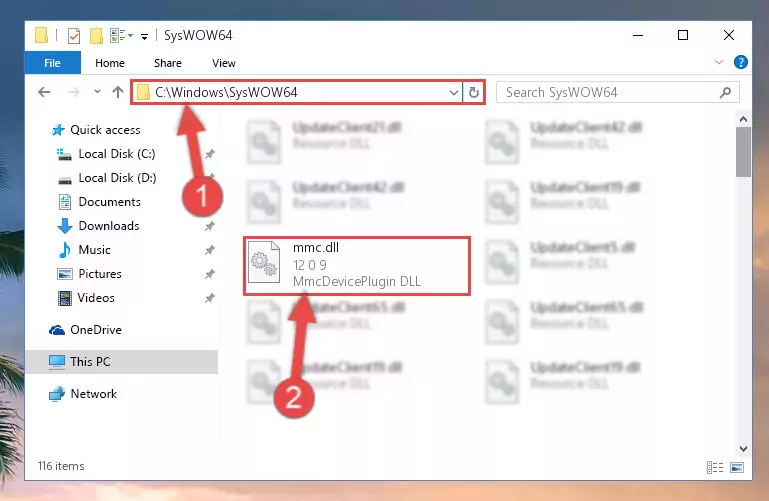Switch to the Home ribbon tab

[110, 63]
